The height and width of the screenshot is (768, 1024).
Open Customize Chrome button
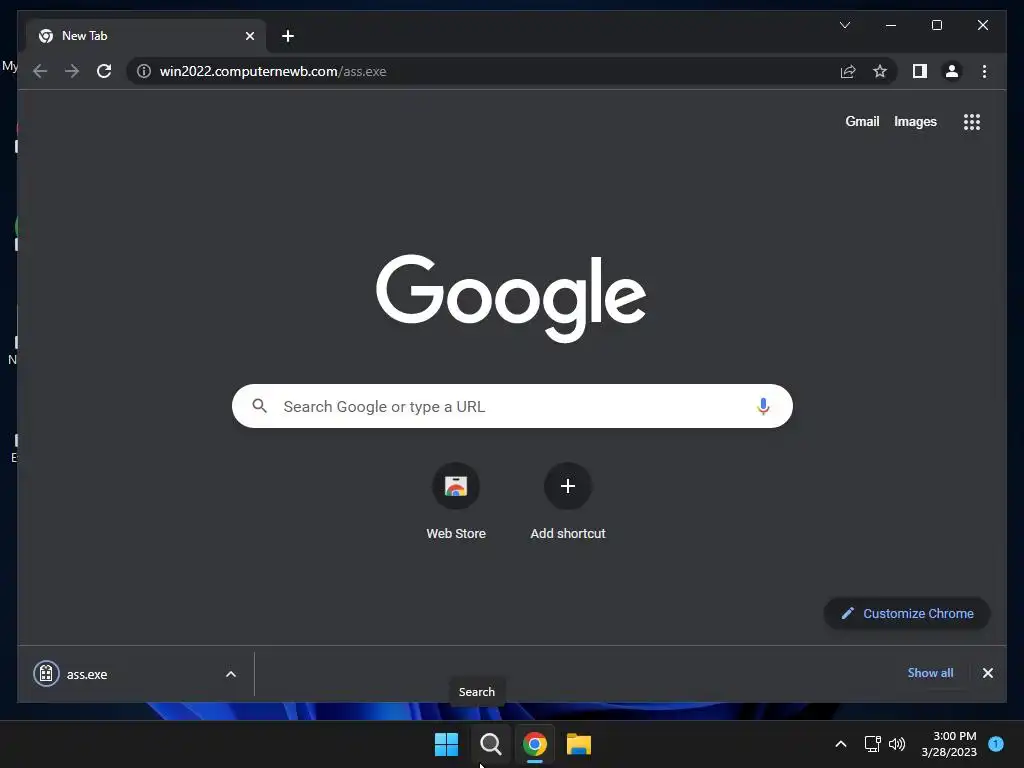tap(906, 613)
